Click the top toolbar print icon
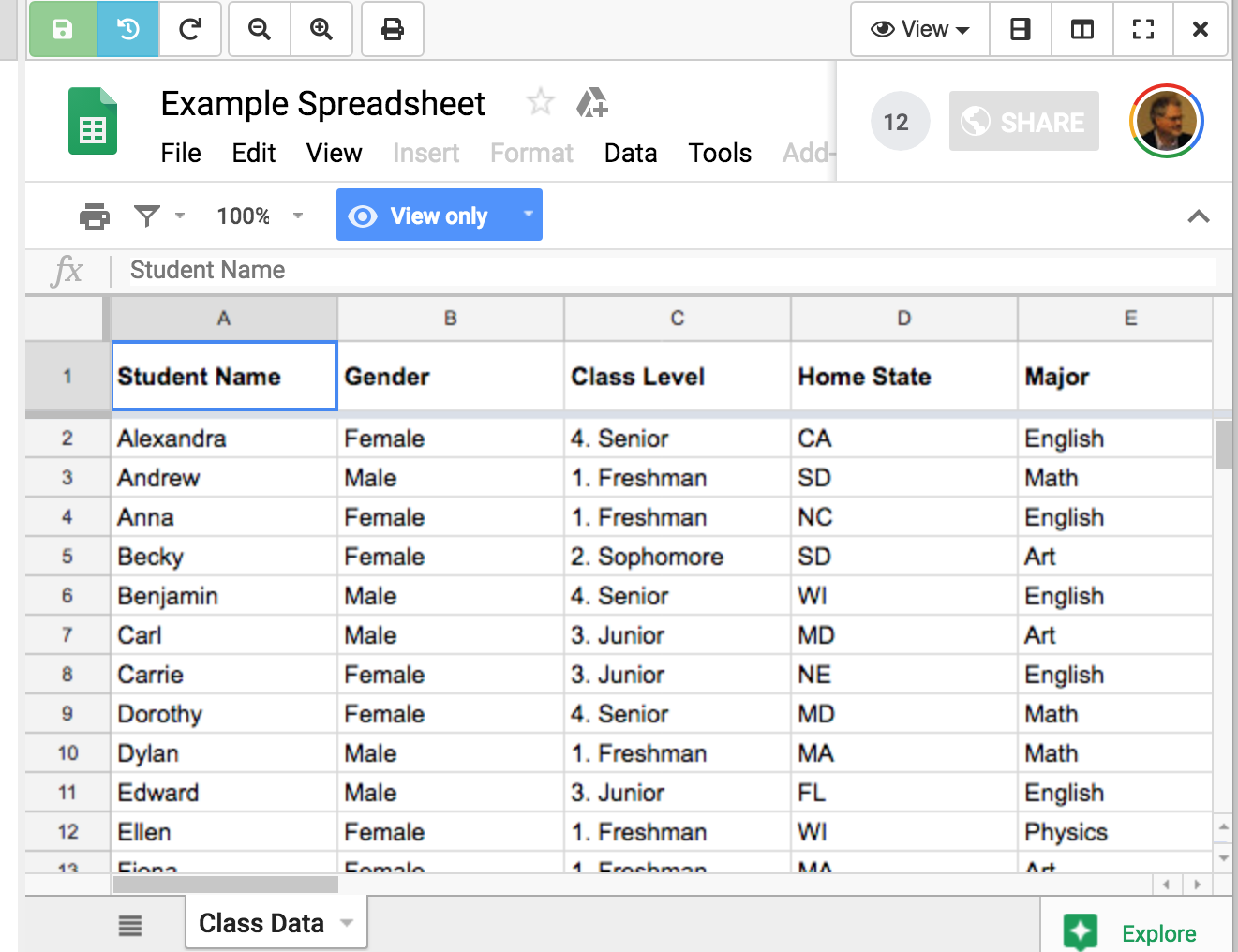The height and width of the screenshot is (952, 1238). click(393, 30)
